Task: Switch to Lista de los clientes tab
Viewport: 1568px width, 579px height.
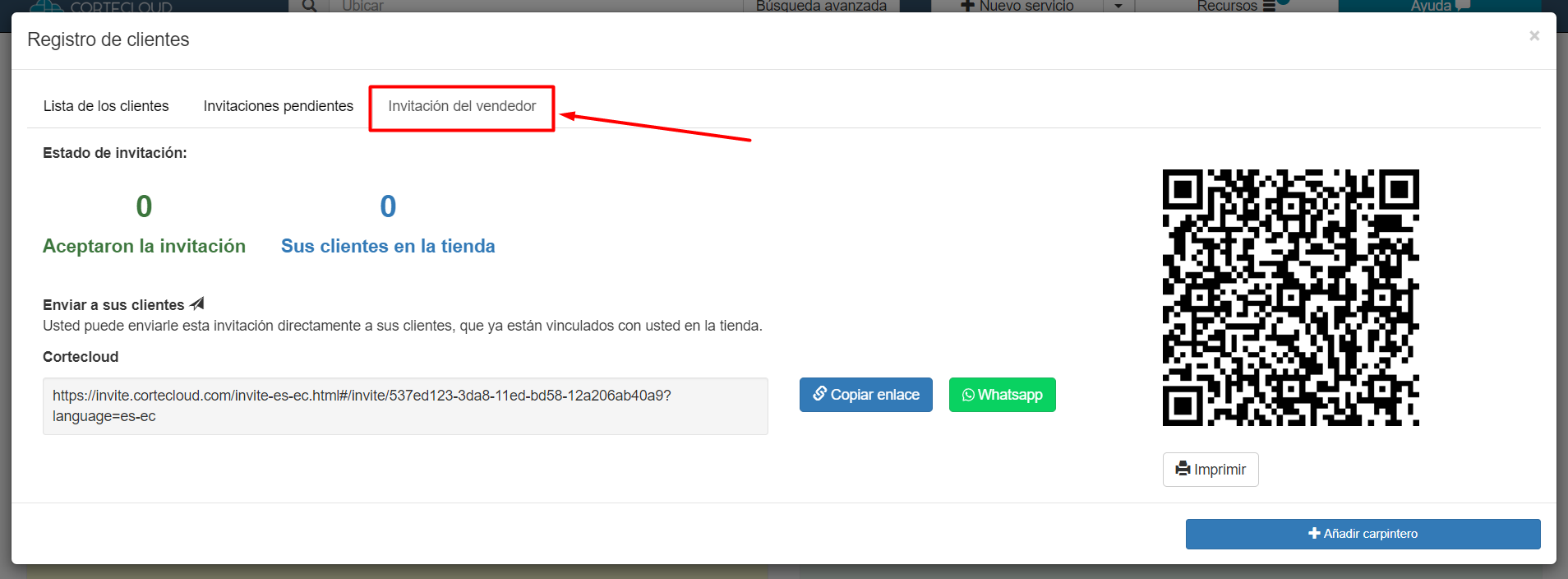Action: point(106,106)
